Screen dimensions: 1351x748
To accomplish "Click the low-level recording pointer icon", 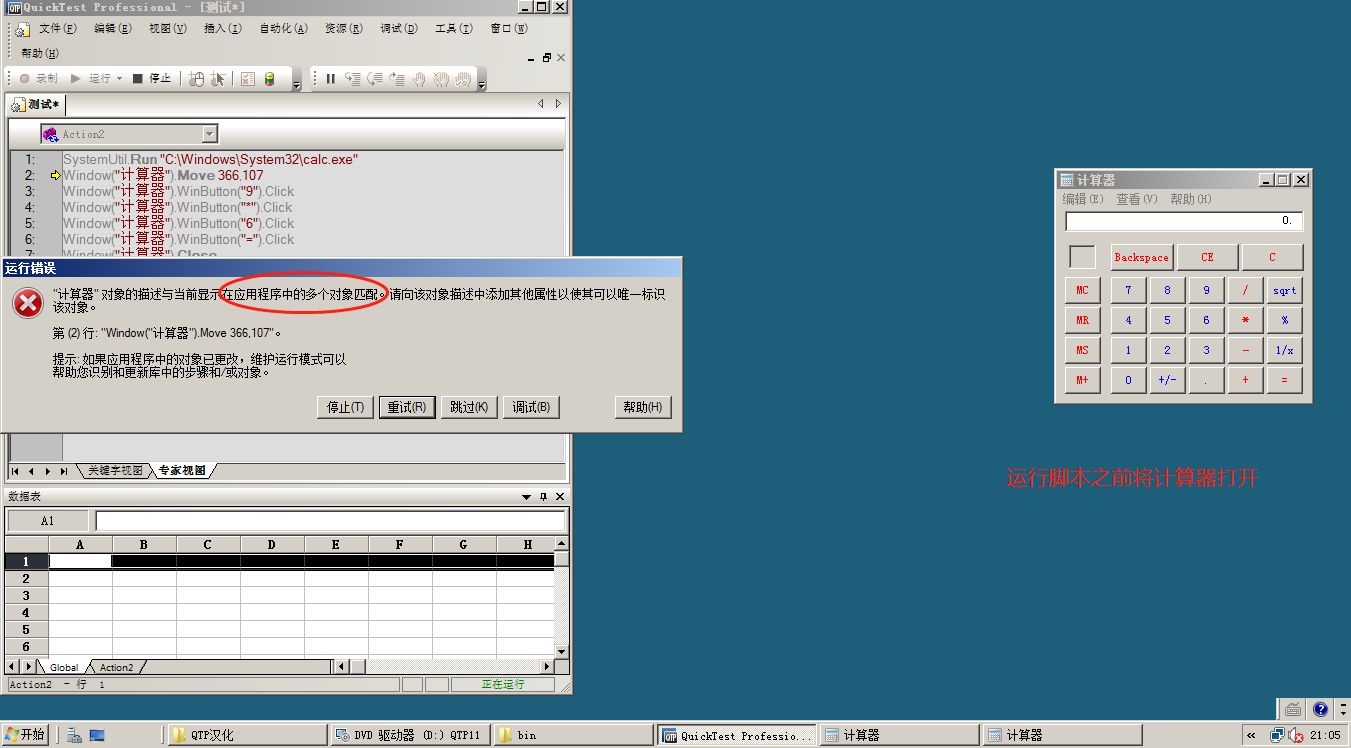I will (219, 79).
